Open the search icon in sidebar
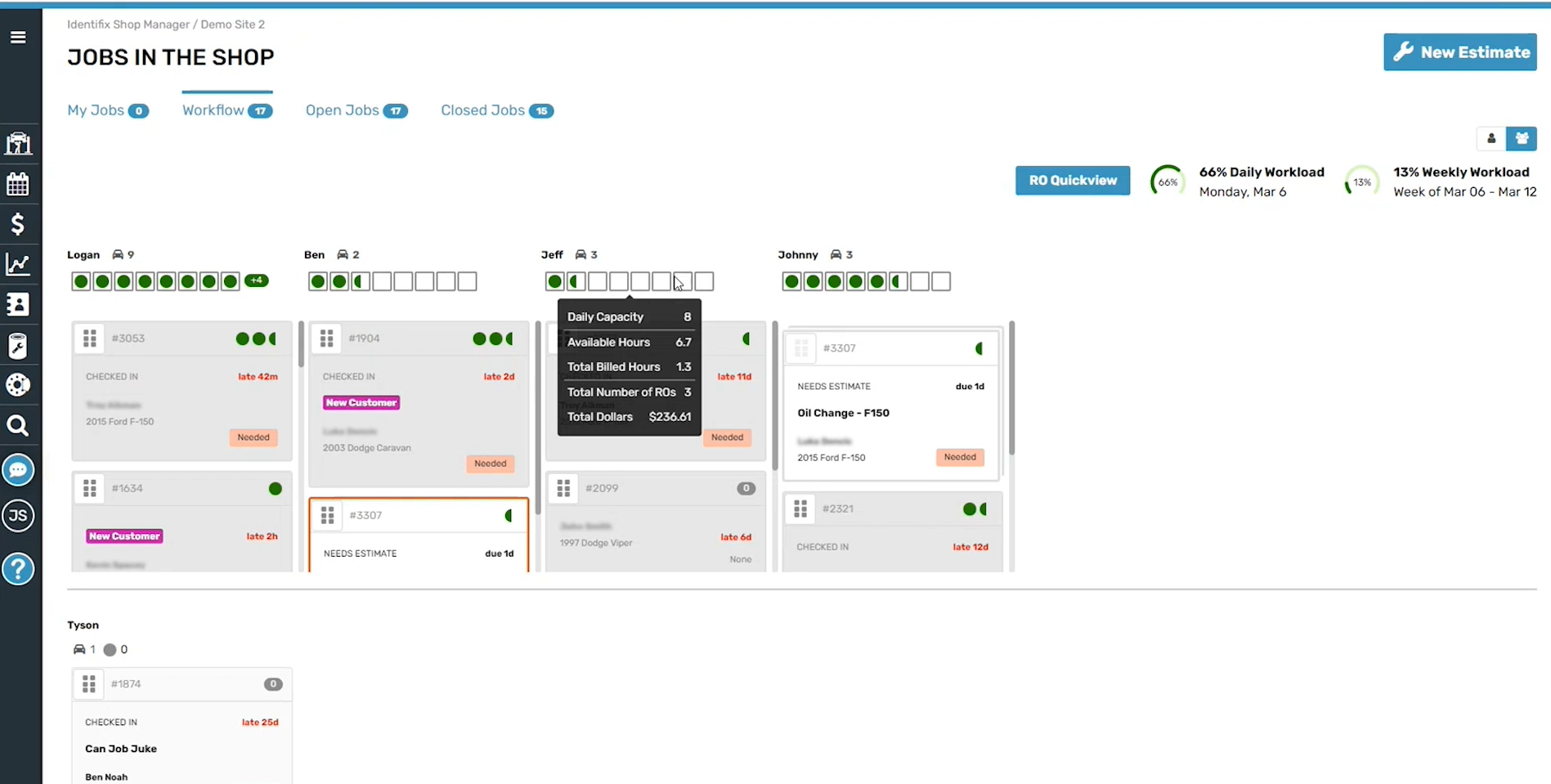 pyautogui.click(x=18, y=424)
